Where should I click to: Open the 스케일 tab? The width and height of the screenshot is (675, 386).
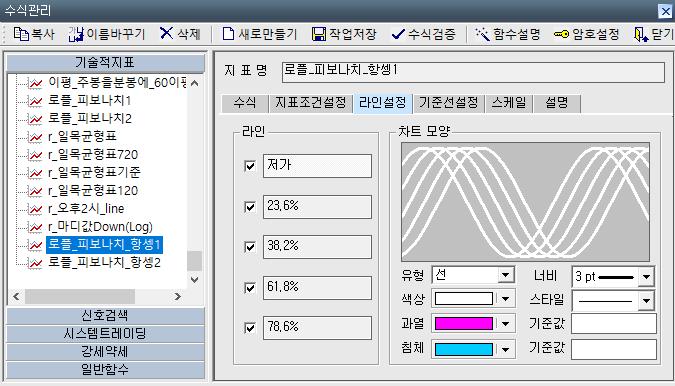[509, 103]
